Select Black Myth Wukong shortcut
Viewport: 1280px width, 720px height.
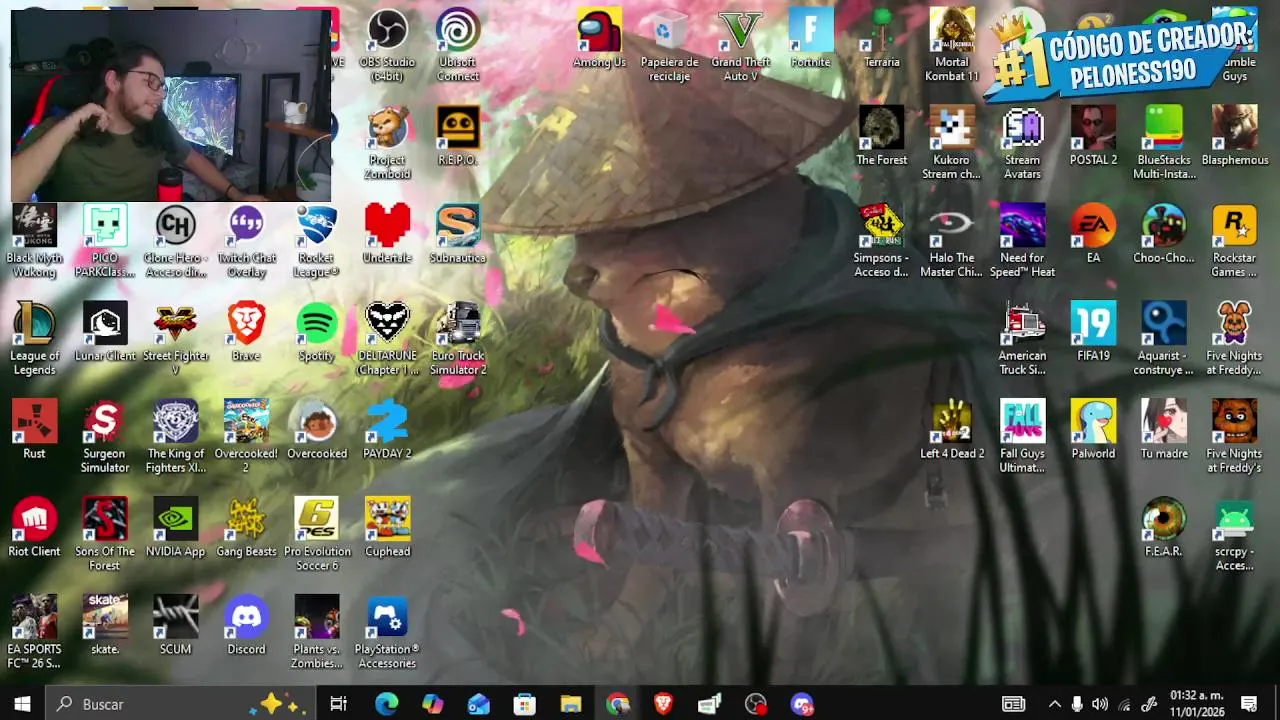34,241
